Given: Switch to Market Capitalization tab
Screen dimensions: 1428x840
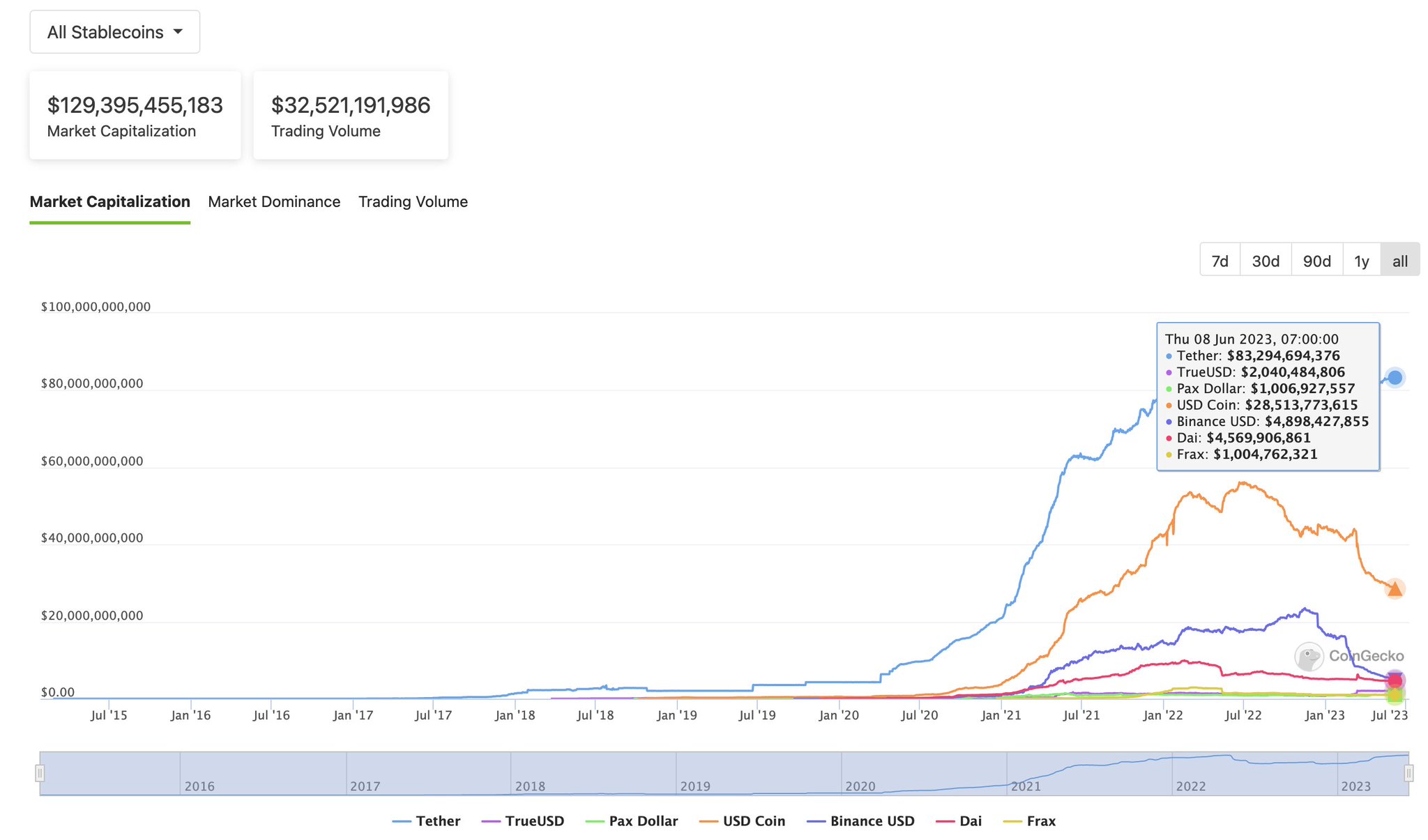Looking at the screenshot, I should [x=109, y=202].
